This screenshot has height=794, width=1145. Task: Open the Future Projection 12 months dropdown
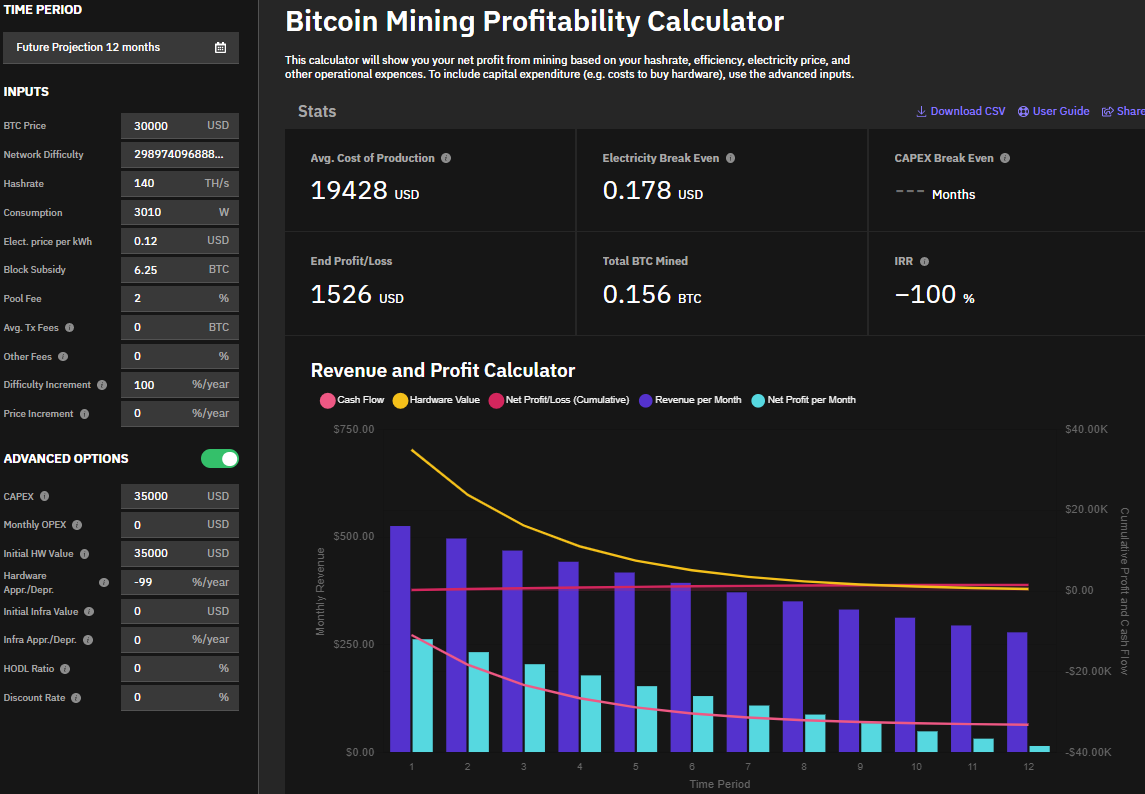click(x=120, y=48)
